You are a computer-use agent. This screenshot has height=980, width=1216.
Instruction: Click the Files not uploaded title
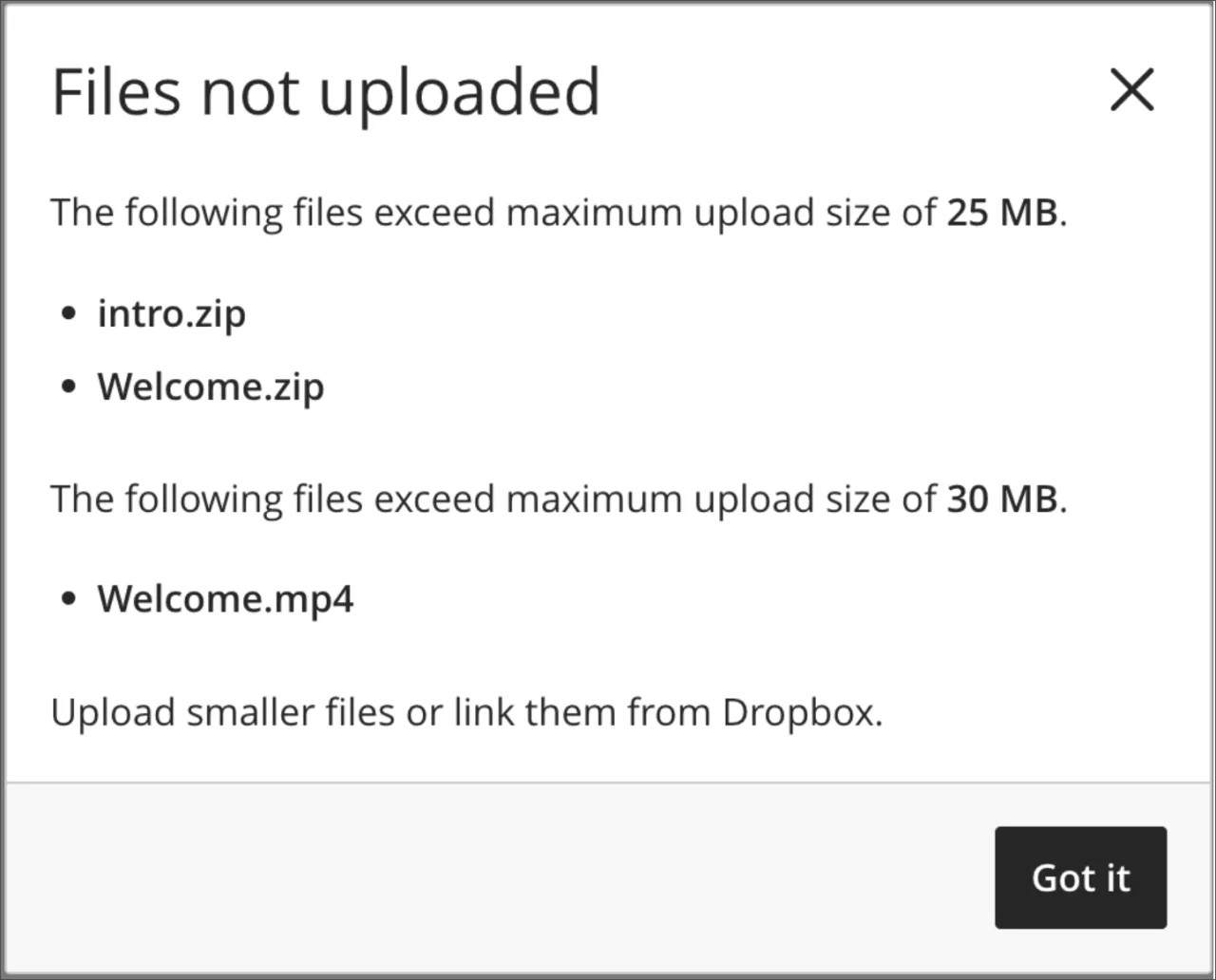(326, 91)
